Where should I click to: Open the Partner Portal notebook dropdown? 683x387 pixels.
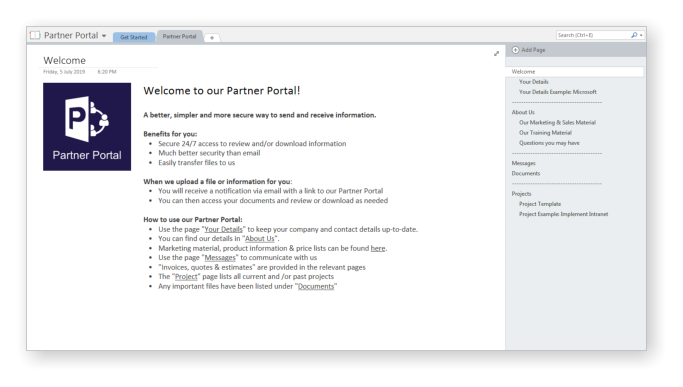pyautogui.click(x=104, y=36)
